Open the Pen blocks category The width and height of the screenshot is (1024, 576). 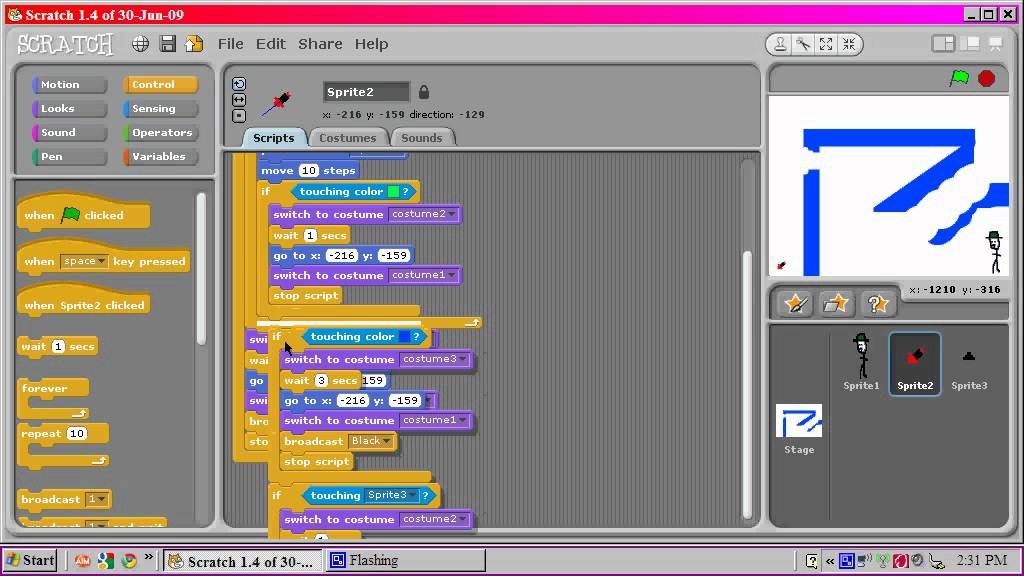pos(69,157)
